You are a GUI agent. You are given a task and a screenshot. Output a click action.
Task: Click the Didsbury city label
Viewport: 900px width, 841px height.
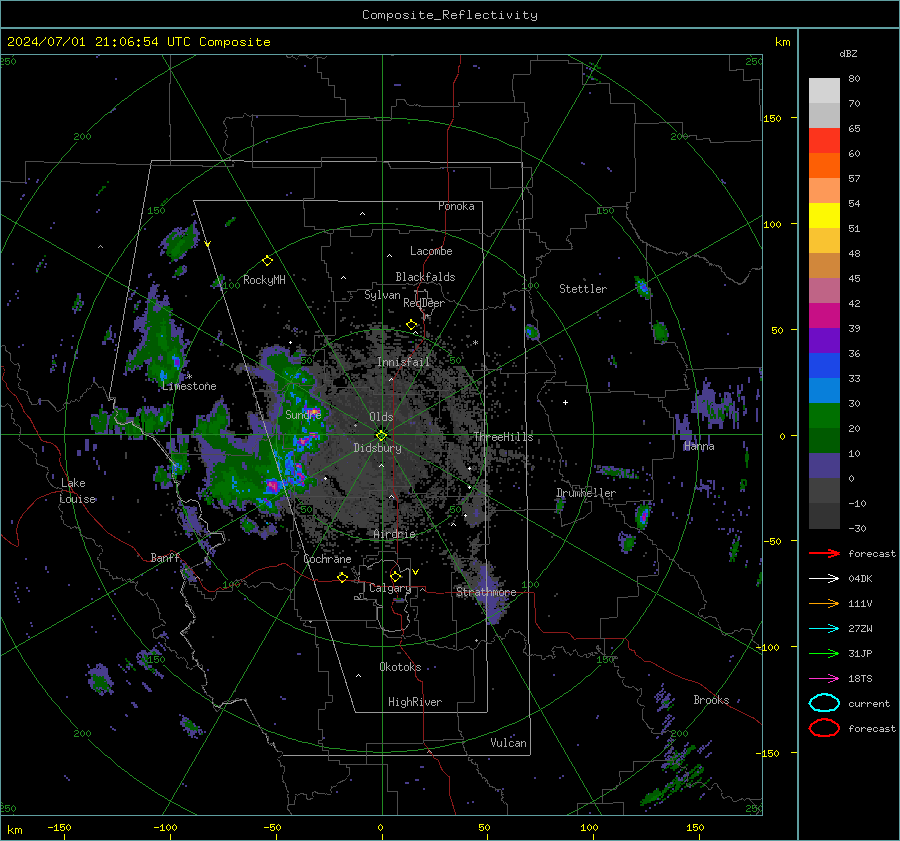[378, 448]
